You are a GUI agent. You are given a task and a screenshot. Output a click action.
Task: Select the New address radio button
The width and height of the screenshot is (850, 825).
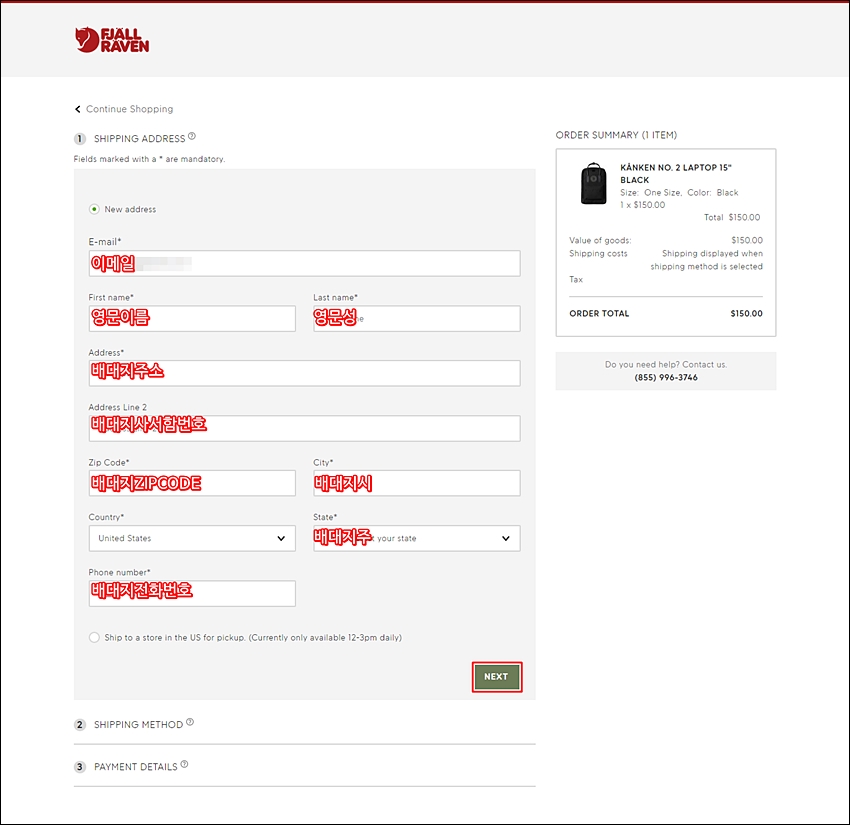[94, 209]
